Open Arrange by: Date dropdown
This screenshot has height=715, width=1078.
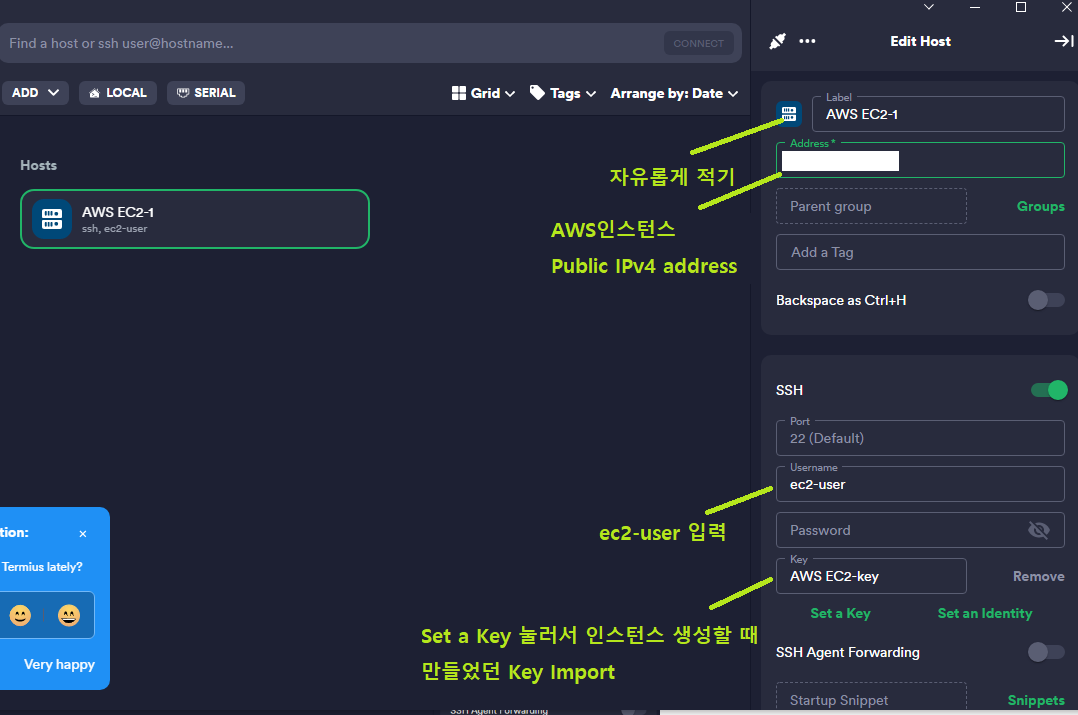[674, 94]
